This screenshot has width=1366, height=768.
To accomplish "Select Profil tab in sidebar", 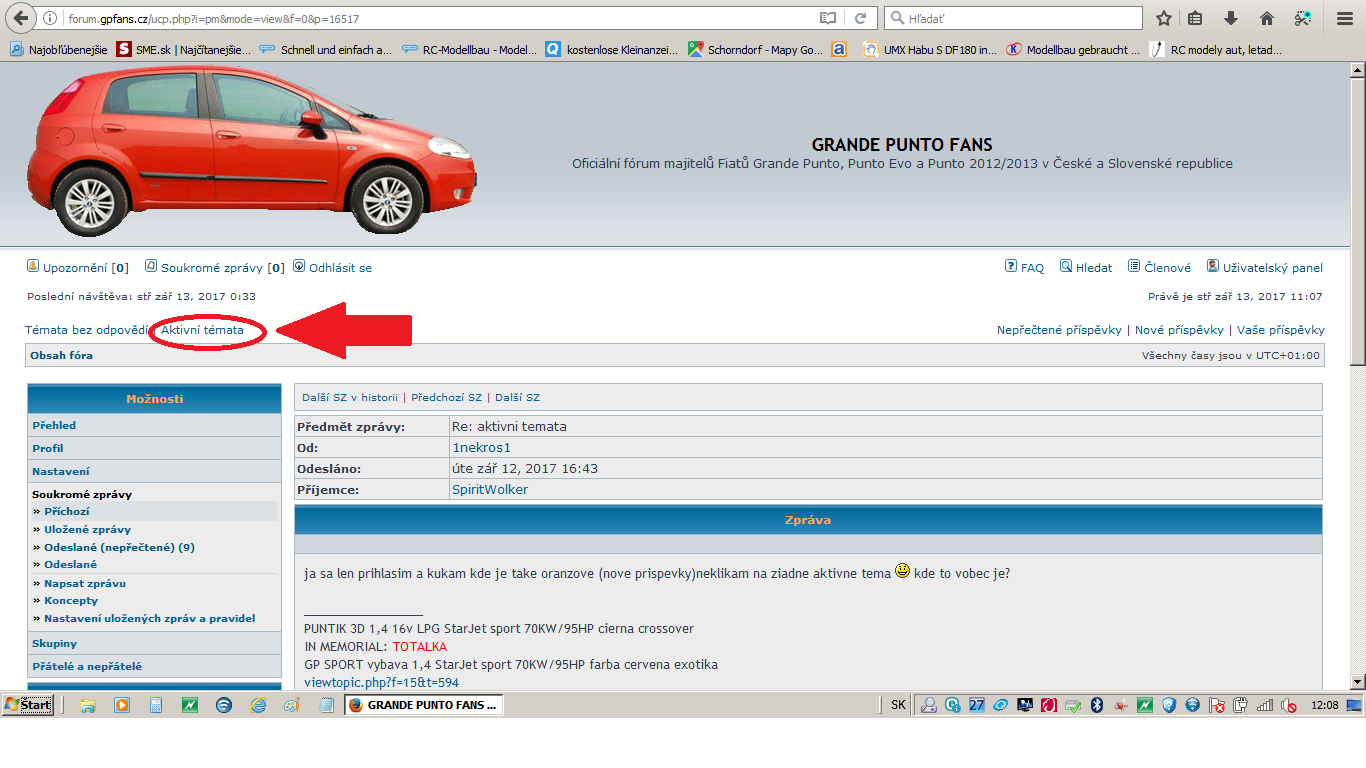I will tap(154, 448).
